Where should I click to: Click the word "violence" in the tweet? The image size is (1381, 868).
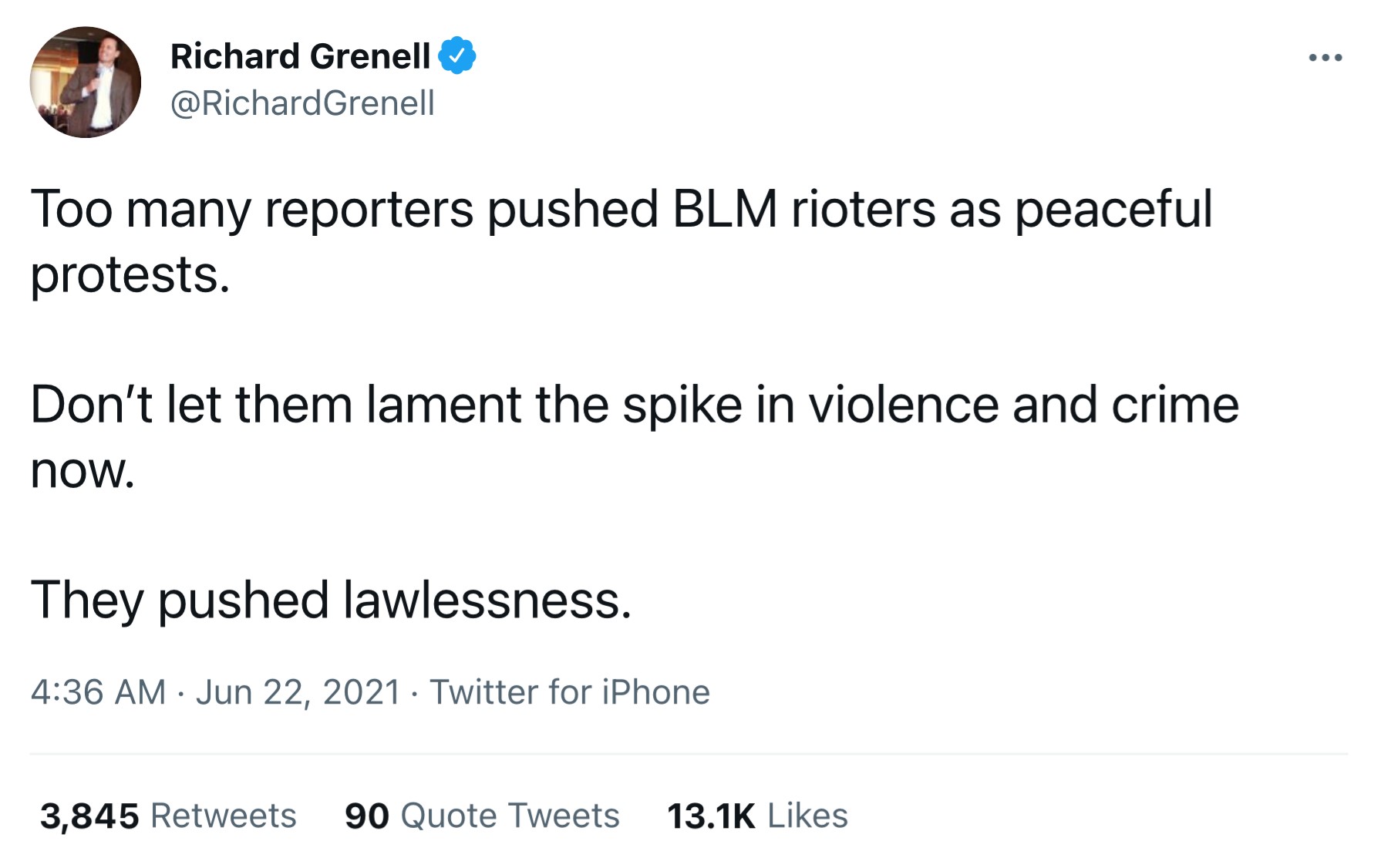coord(903,405)
